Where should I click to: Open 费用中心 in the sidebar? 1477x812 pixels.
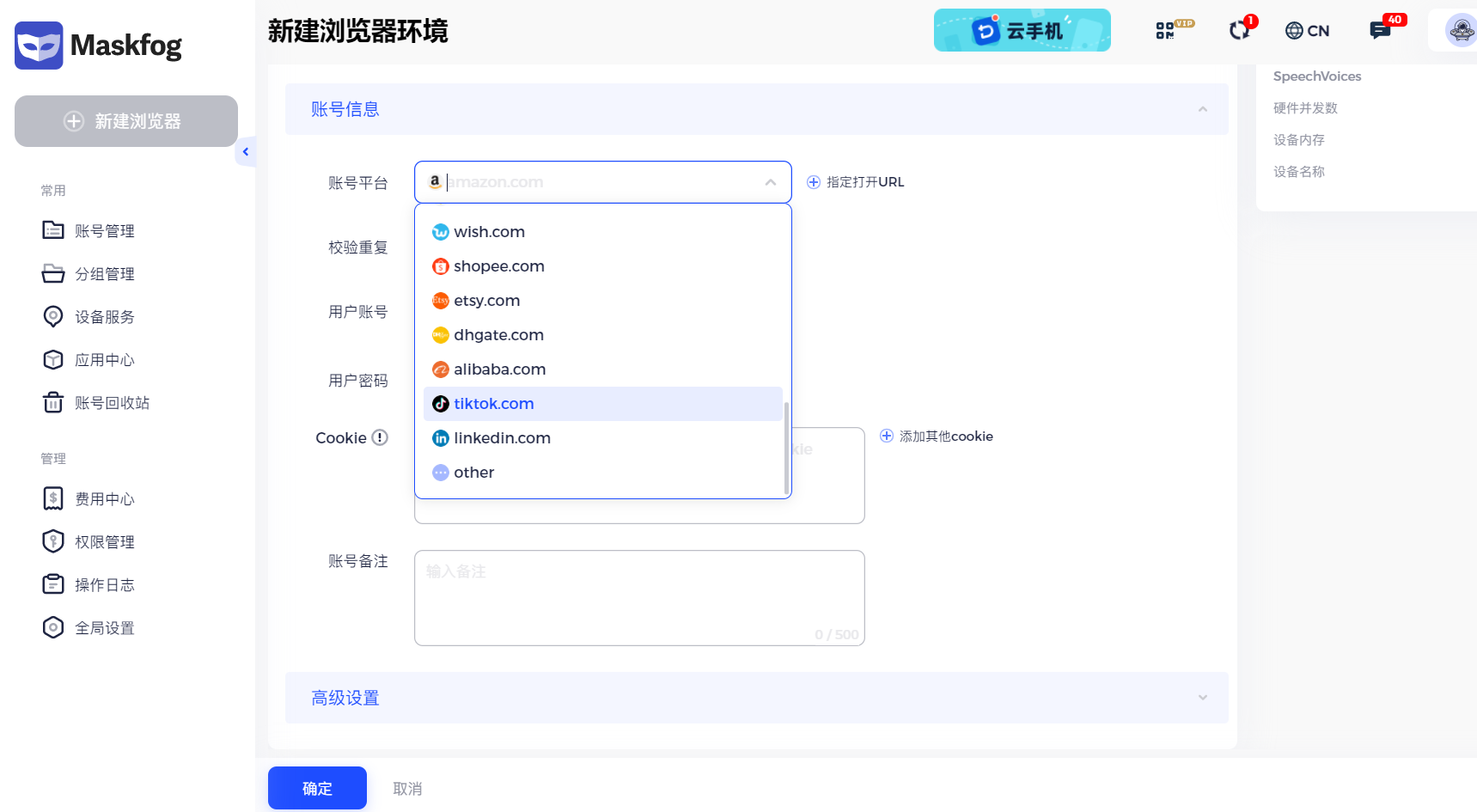click(x=104, y=499)
